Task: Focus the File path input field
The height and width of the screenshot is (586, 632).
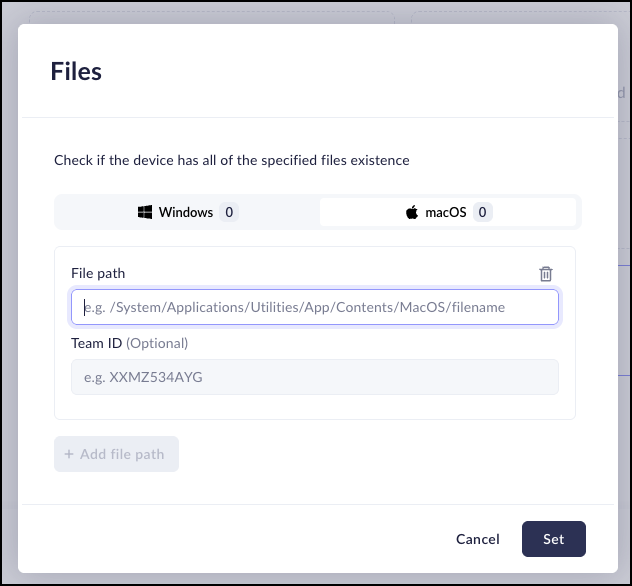Action: [x=315, y=308]
